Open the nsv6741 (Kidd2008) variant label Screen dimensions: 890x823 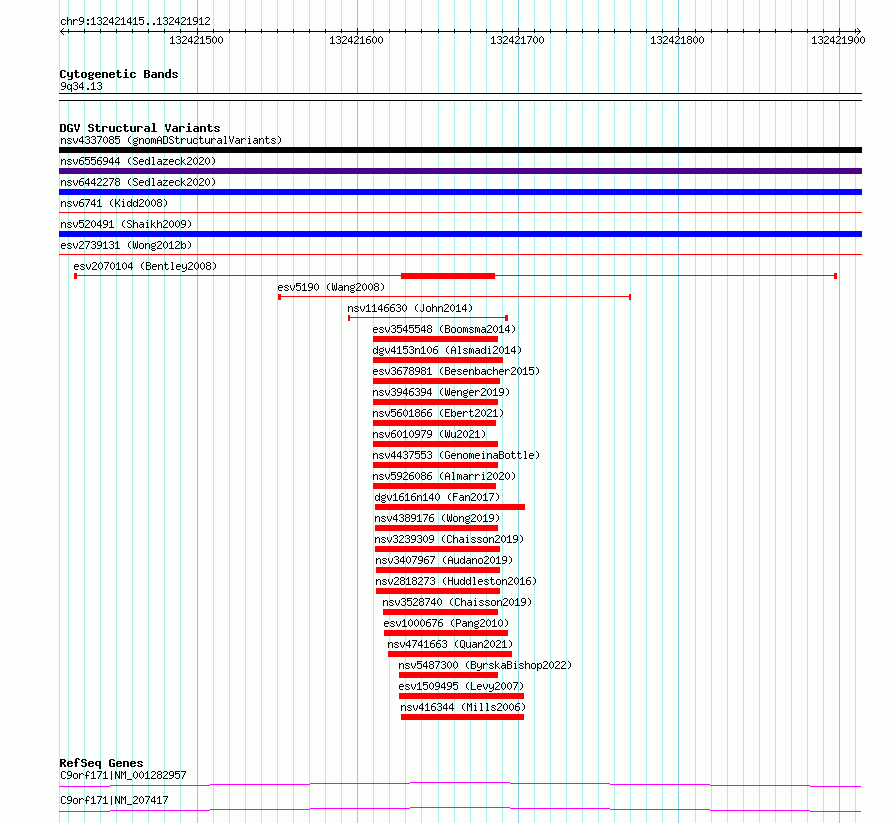tap(114, 203)
